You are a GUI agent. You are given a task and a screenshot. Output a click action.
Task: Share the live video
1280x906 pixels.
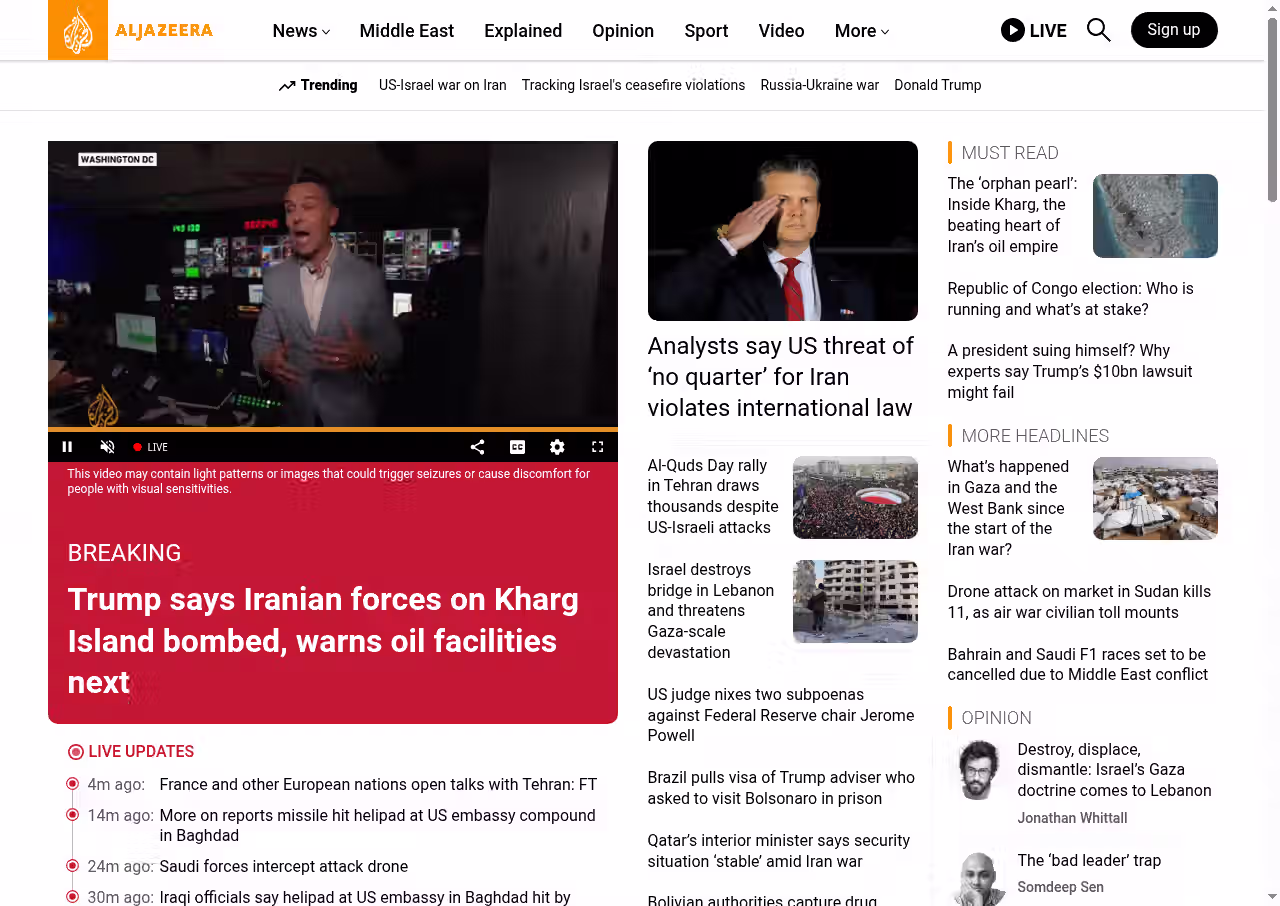click(x=477, y=447)
